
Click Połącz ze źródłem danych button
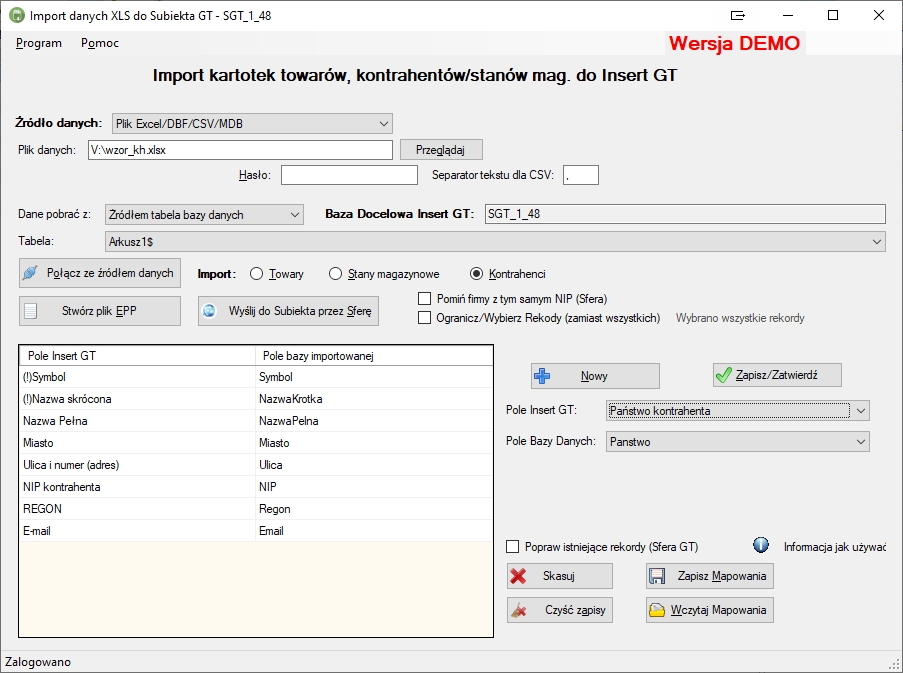(x=100, y=273)
